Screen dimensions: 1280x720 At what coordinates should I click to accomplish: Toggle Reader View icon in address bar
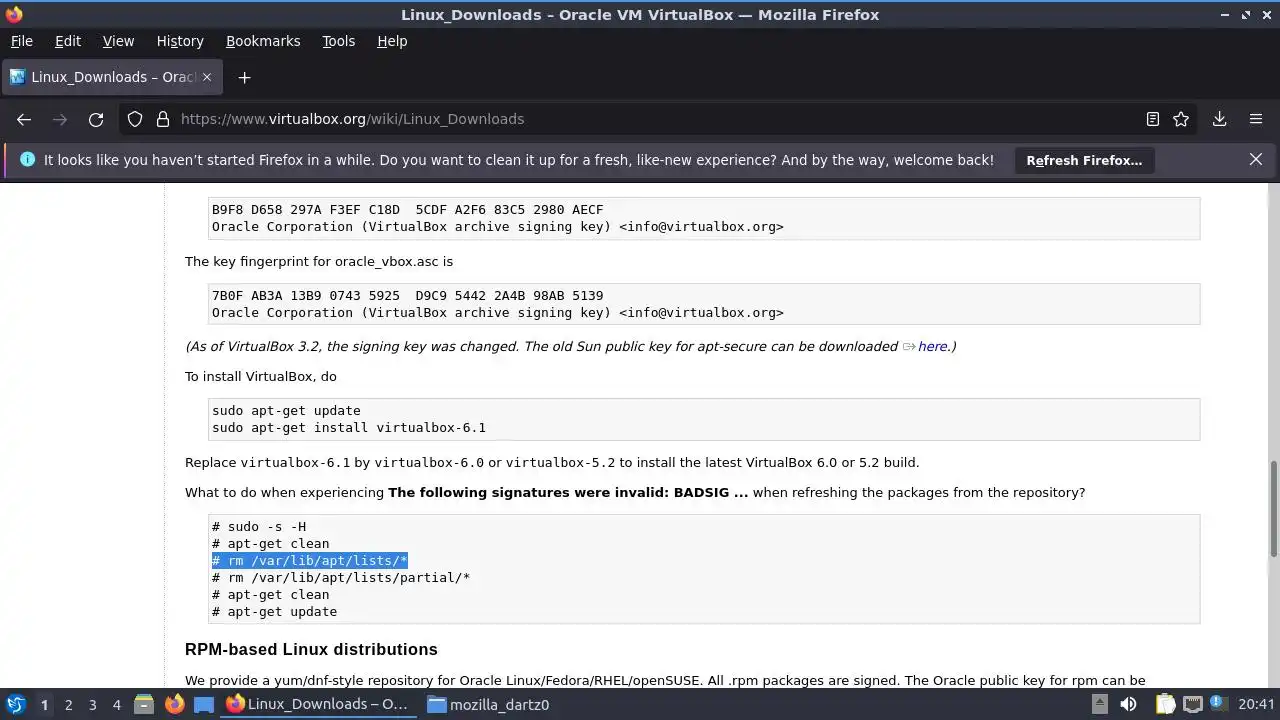pyautogui.click(x=1153, y=119)
